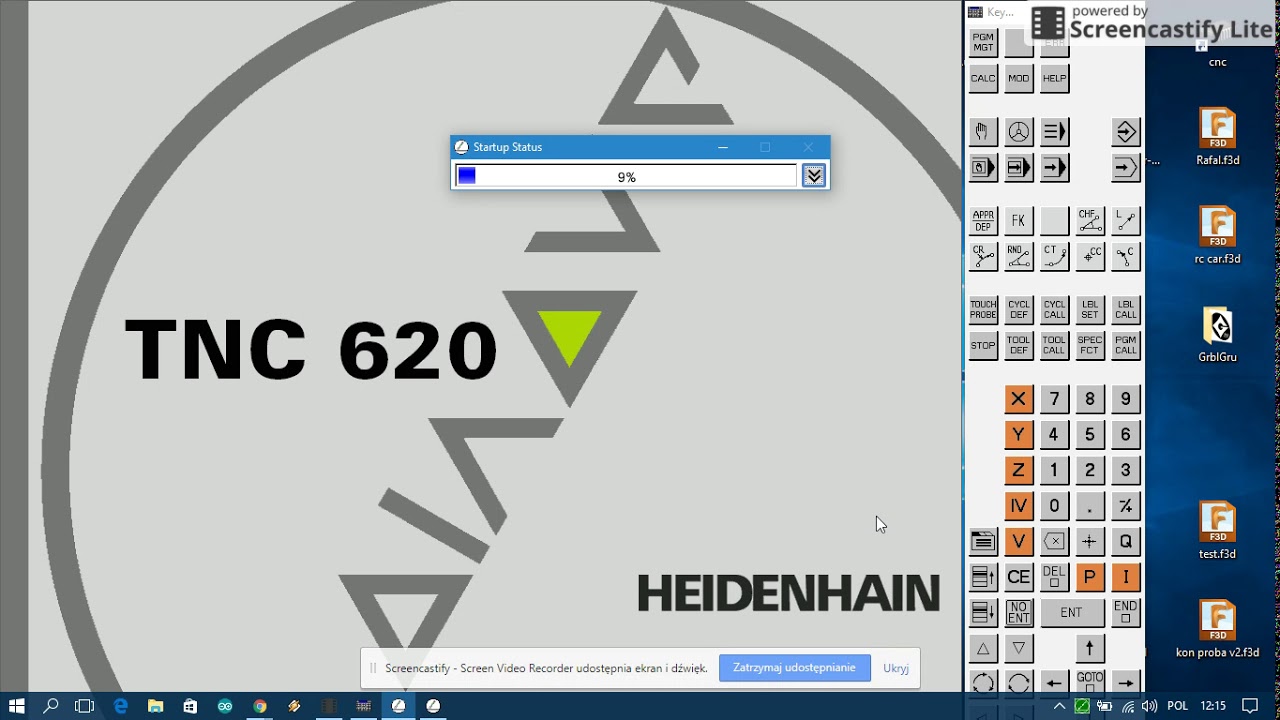Click the number 0 key
Viewport: 1280px width, 720px height.
tap(1054, 506)
